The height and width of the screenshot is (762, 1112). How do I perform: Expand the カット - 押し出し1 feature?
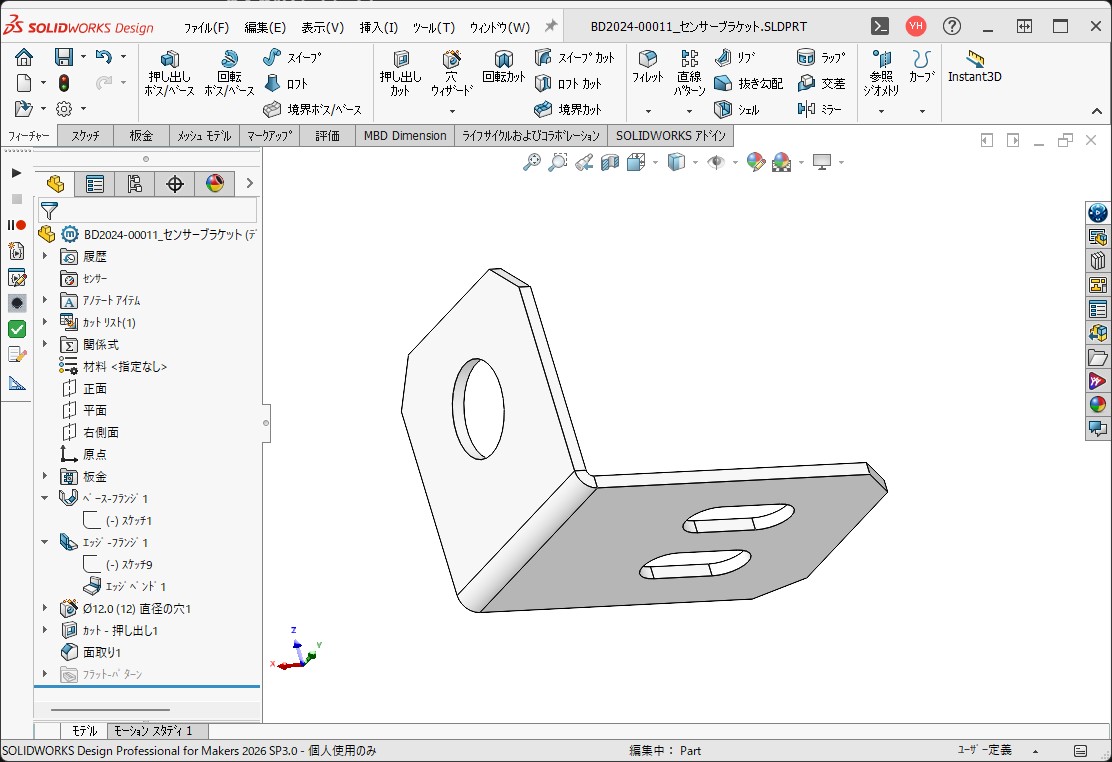pos(45,630)
